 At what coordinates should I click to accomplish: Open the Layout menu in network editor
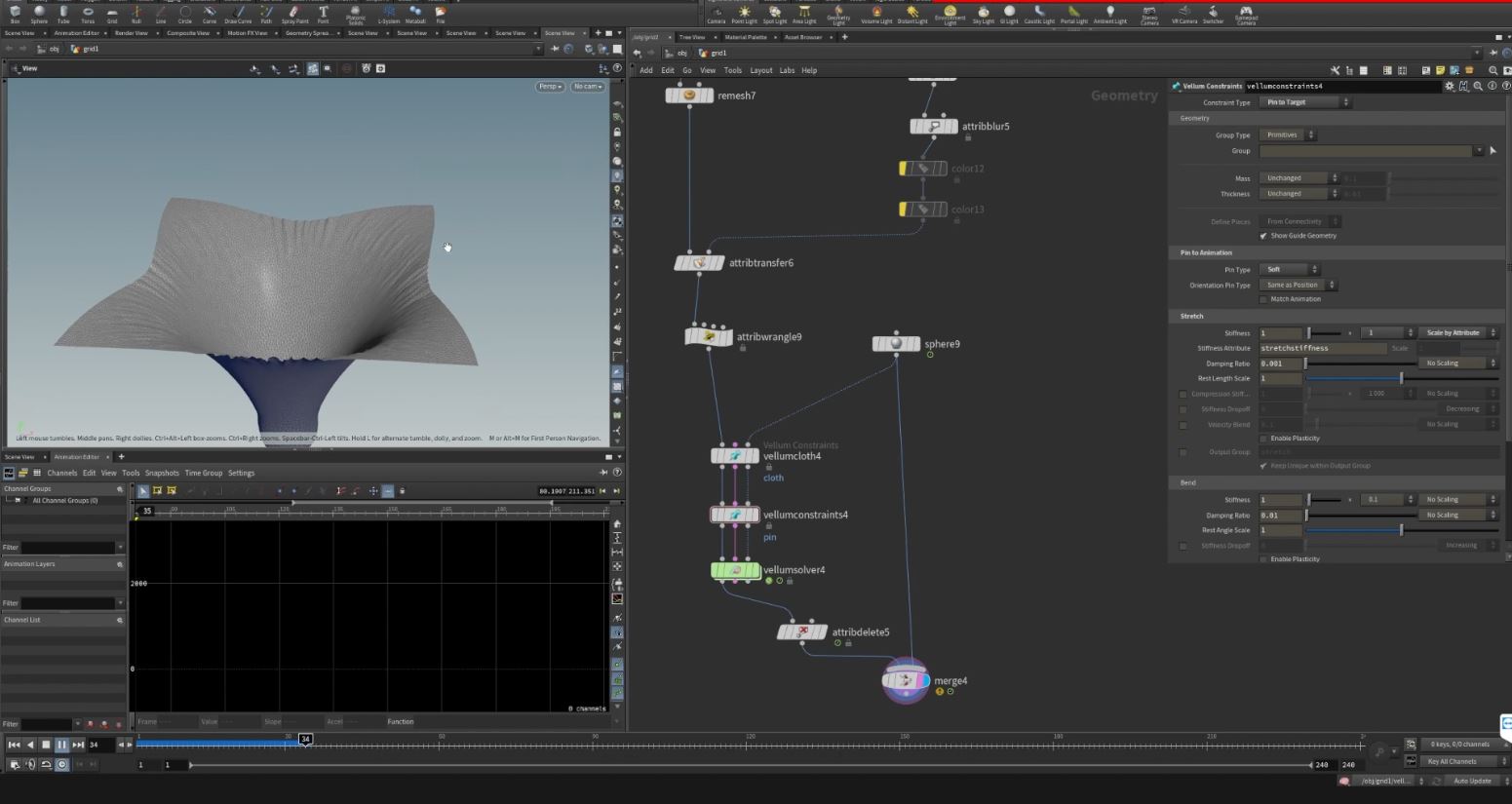tap(760, 70)
